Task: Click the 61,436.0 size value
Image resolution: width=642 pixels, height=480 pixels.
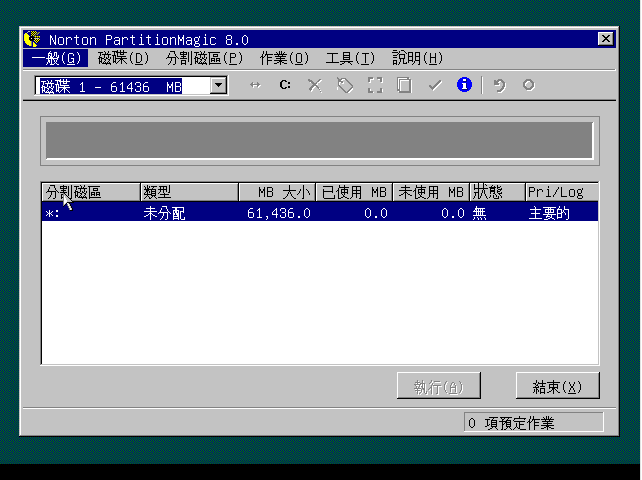Action: pyautogui.click(x=279, y=213)
